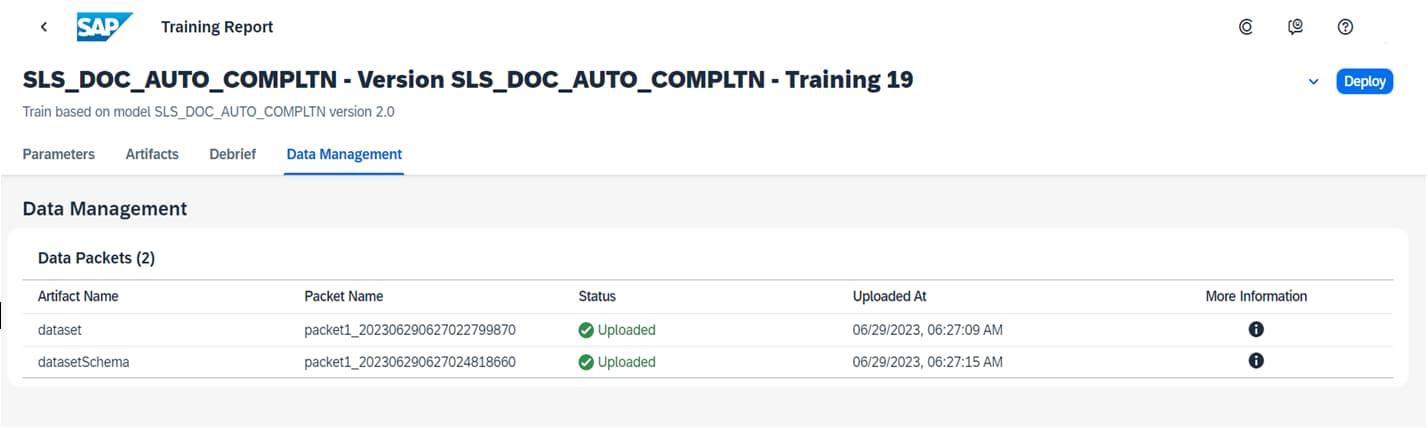The width and height of the screenshot is (1428, 428).
Task: Switch to the Parameters tab
Action: 59,154
